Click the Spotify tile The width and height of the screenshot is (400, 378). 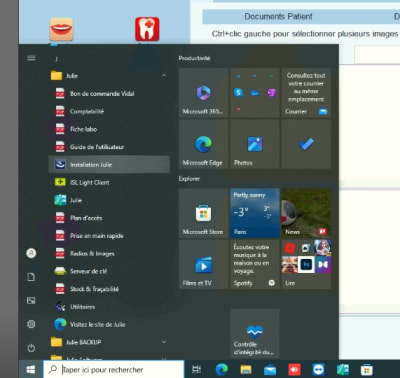tap(255, 265)
